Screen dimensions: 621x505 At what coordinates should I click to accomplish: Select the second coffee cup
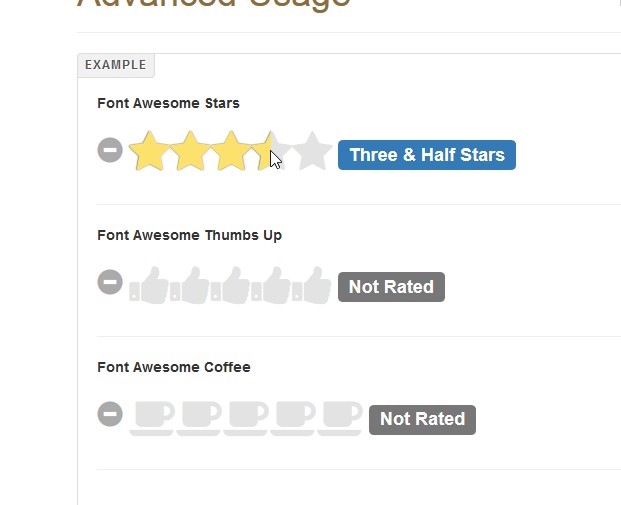tap(199, 418)
